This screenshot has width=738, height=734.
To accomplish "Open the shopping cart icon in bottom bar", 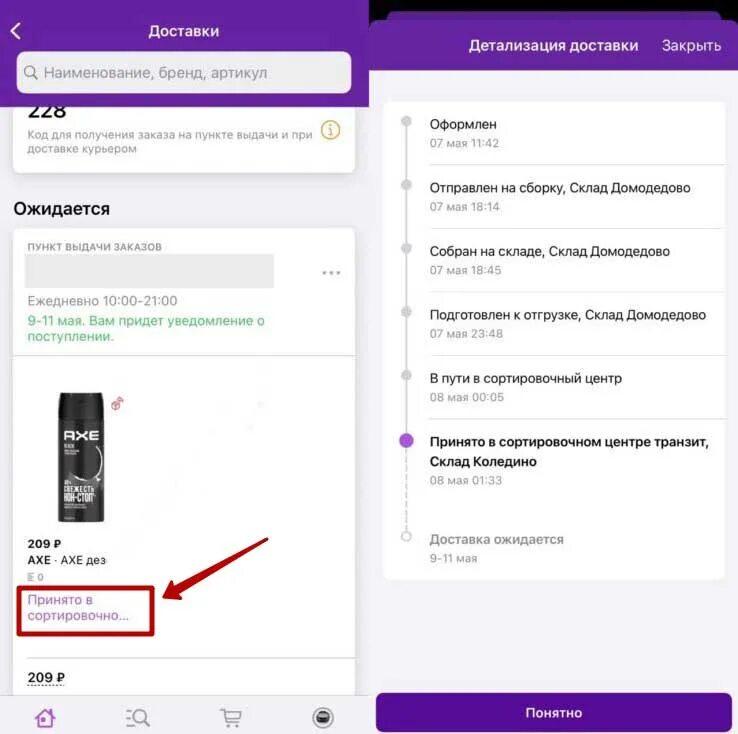I will [231, 718].
